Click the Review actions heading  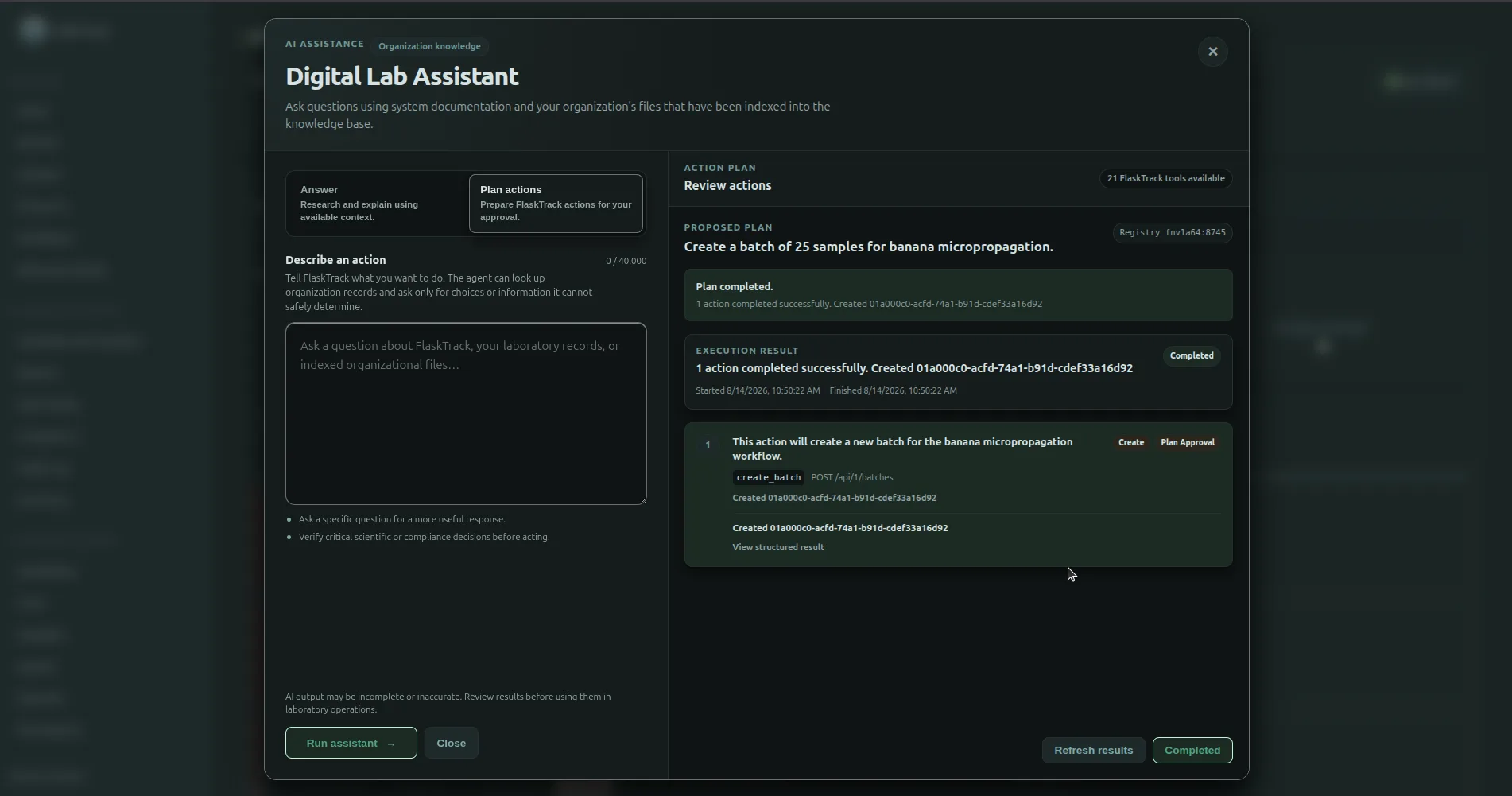[x=727, y=185]
